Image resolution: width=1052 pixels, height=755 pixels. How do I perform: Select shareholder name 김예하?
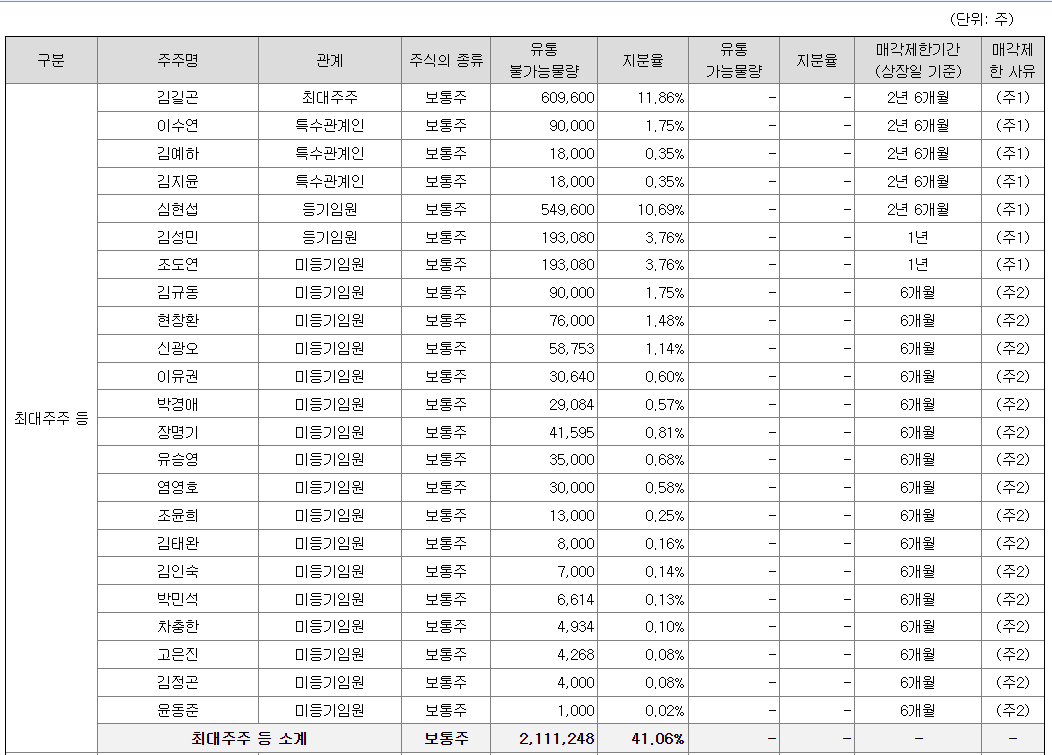point(178,154)
